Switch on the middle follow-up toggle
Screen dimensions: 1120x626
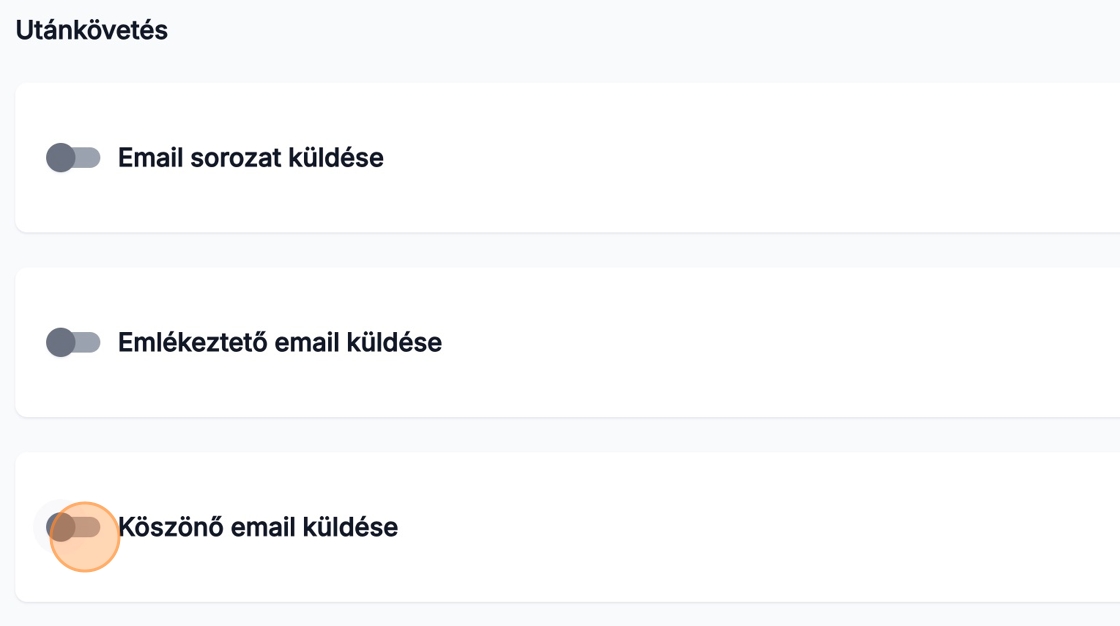pos(74,342)
